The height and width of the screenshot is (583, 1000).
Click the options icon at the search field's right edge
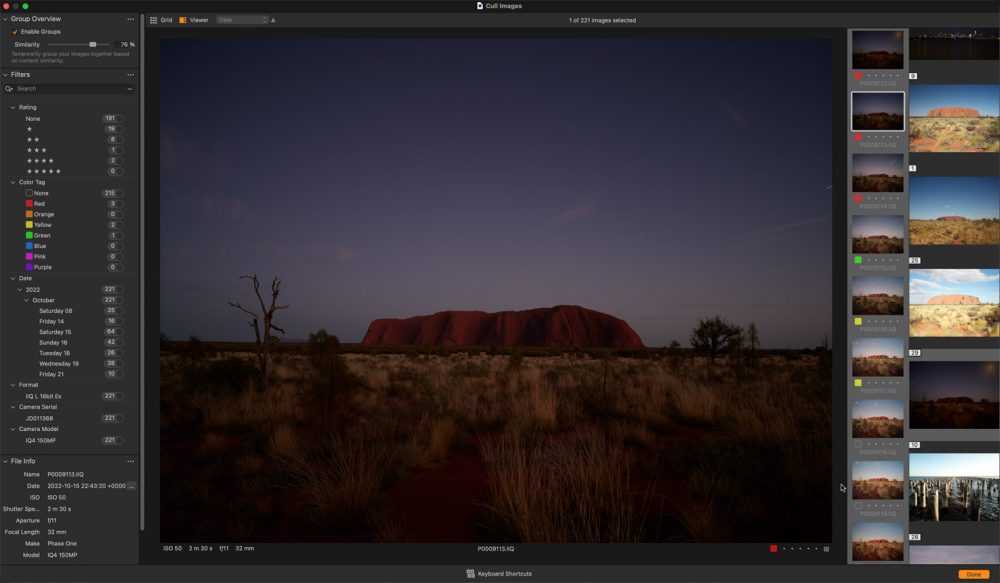coord(128,88)
